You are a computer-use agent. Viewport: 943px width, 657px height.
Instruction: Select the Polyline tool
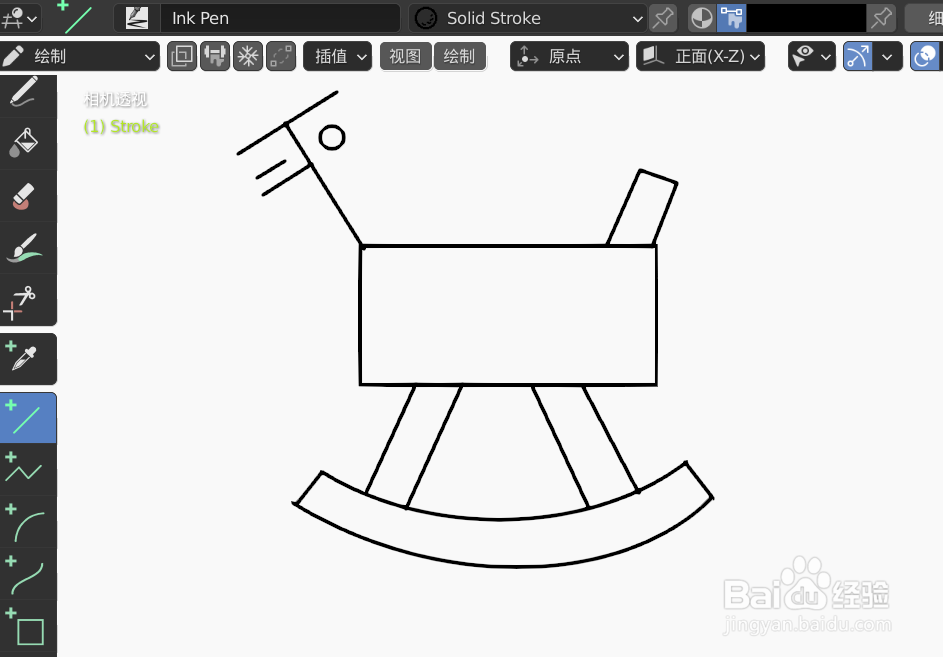point(27,468)
